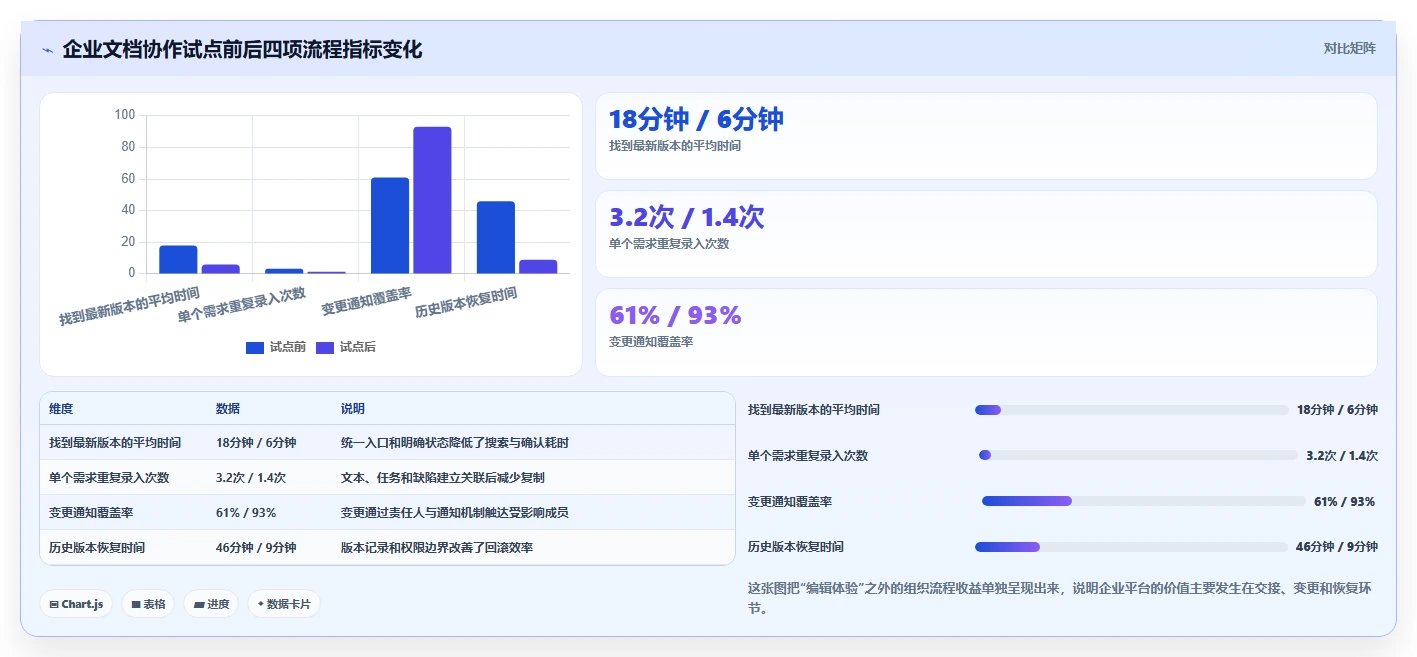Click the 数据卡片 tag chip
Viewport: 1417px width, 657px height.
[x=284, y=604]
